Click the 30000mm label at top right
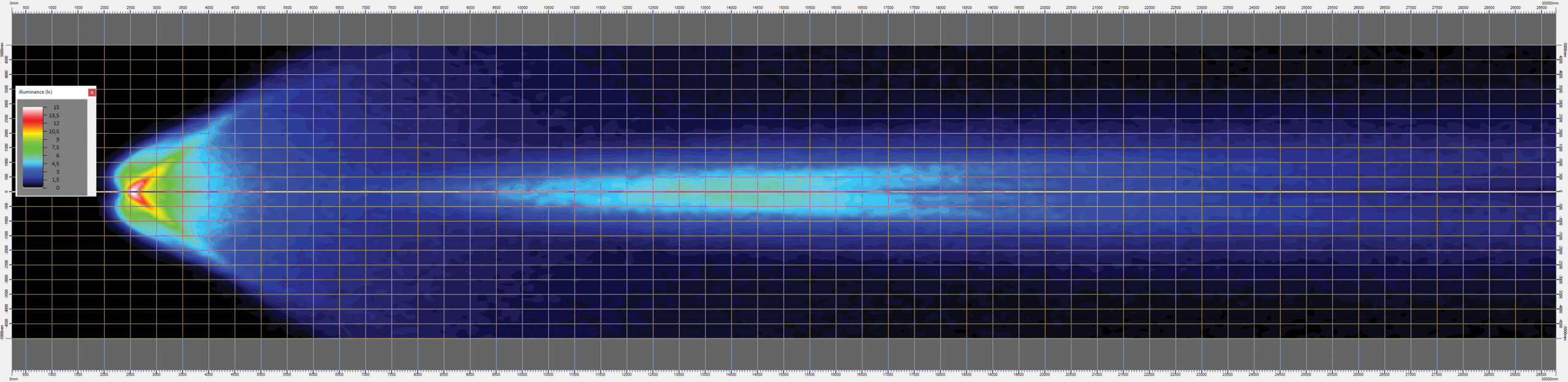The image size is (1568, 382). pos(1550,3)
